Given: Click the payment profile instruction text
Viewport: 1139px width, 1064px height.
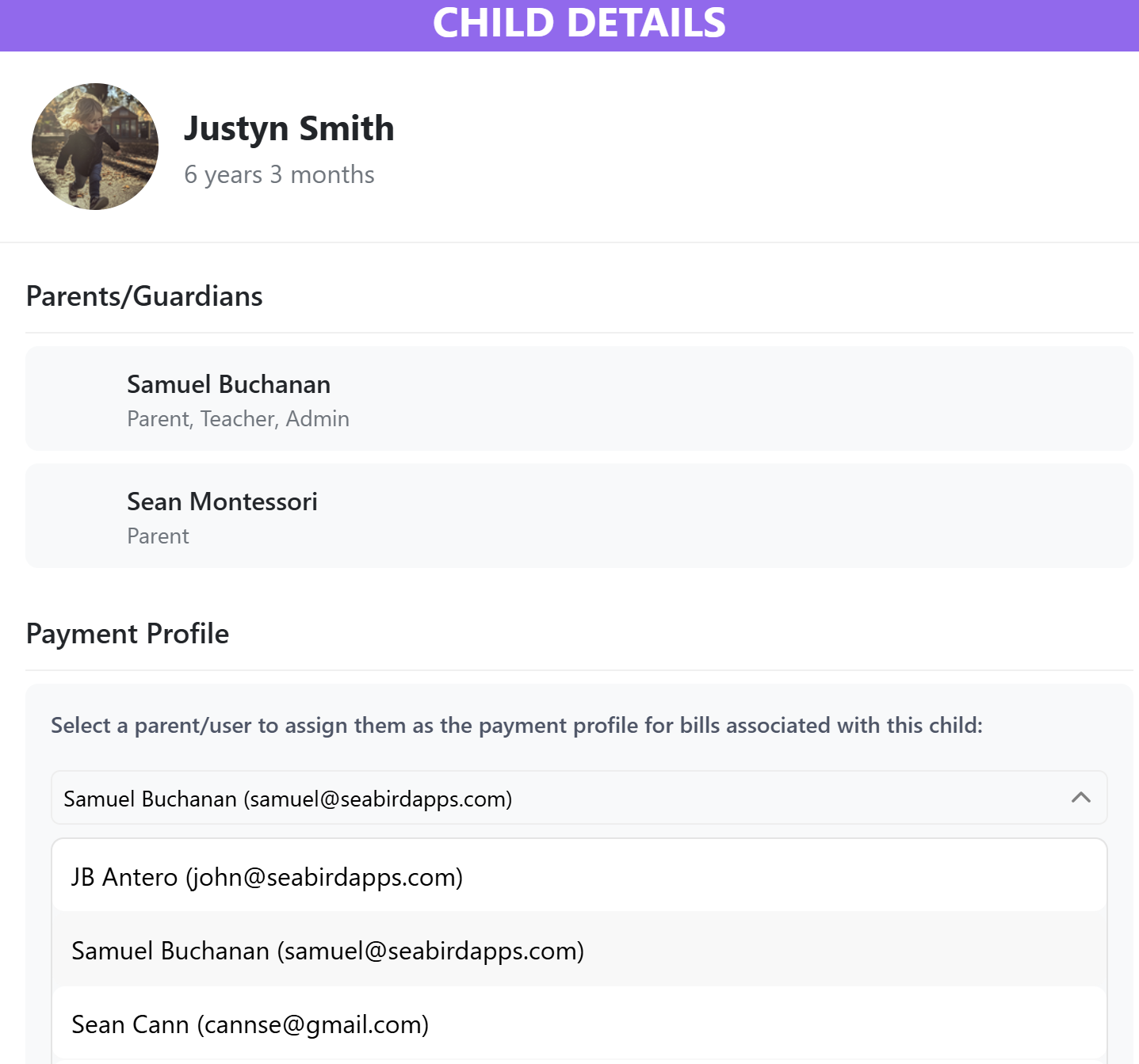Looking at the screenshot, I should coord(517,726).
